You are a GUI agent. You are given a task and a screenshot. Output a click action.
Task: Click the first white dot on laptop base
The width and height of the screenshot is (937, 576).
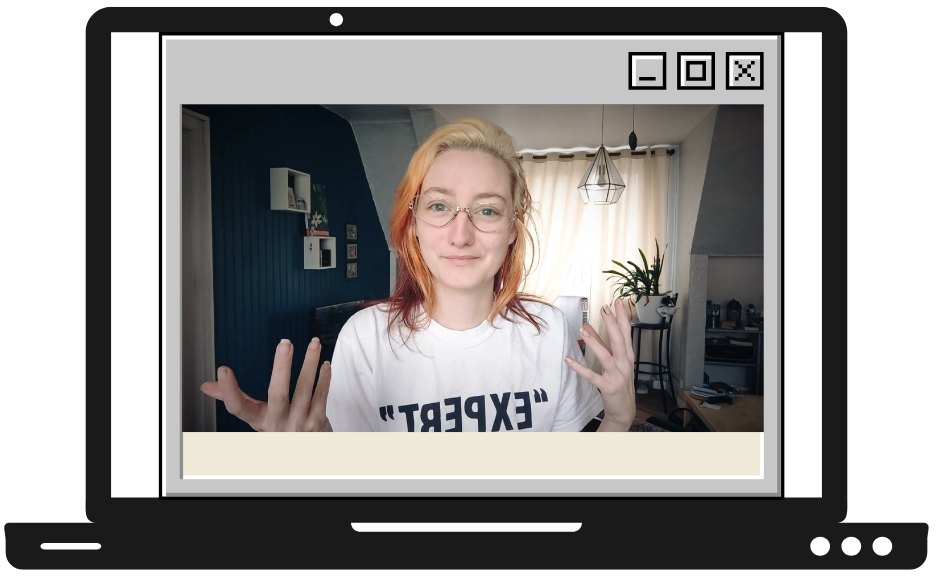pyautogui.click(x=820, y=546)
